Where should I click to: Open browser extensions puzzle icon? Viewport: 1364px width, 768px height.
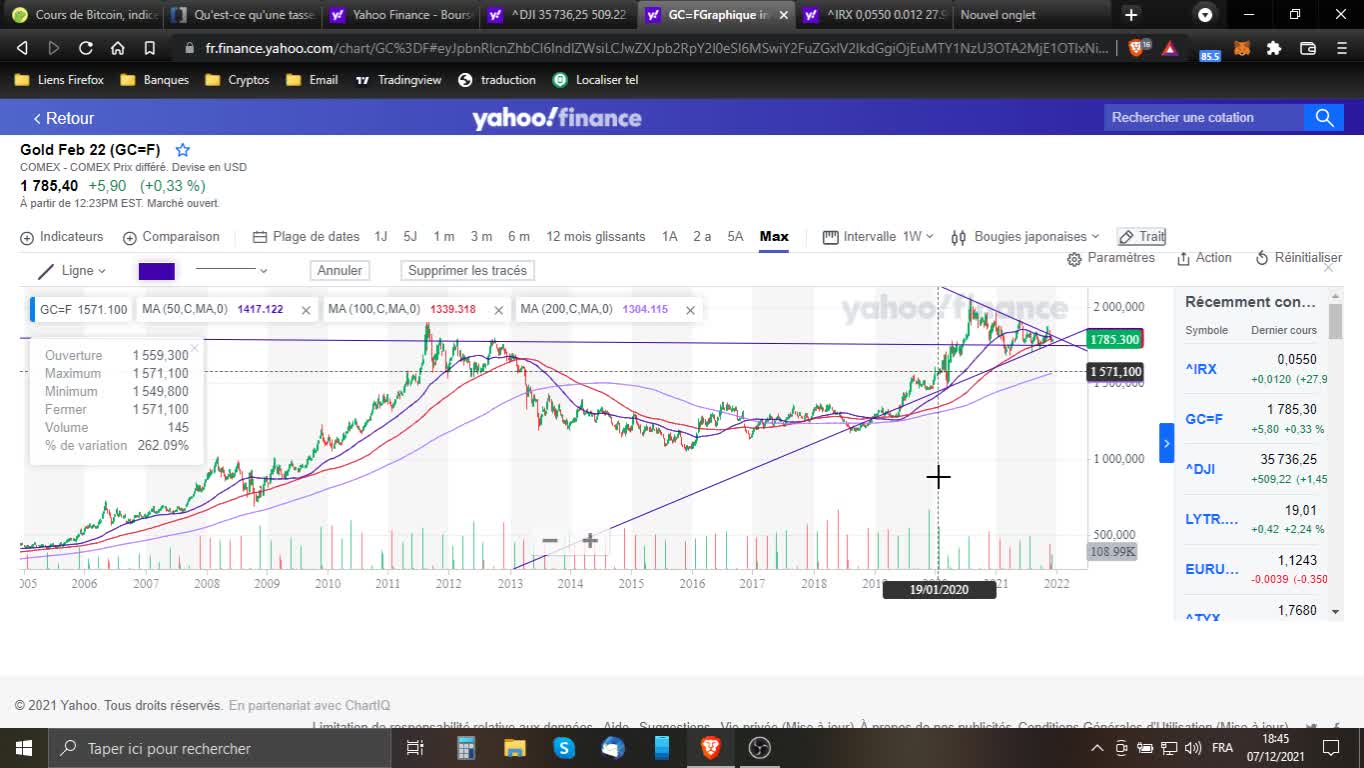pyautogui.click(x=1274, y=48)
